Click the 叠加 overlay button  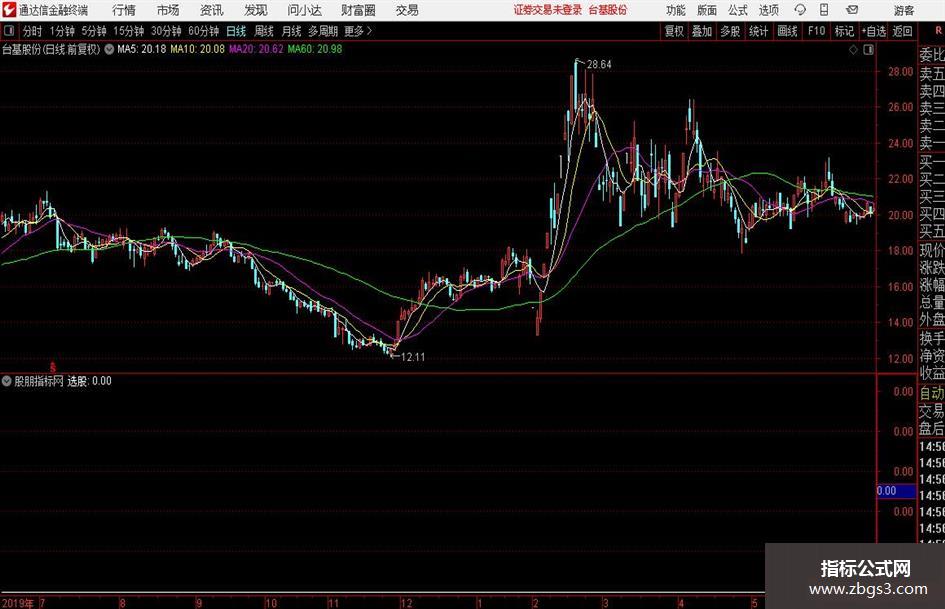[x=702, y=31]
